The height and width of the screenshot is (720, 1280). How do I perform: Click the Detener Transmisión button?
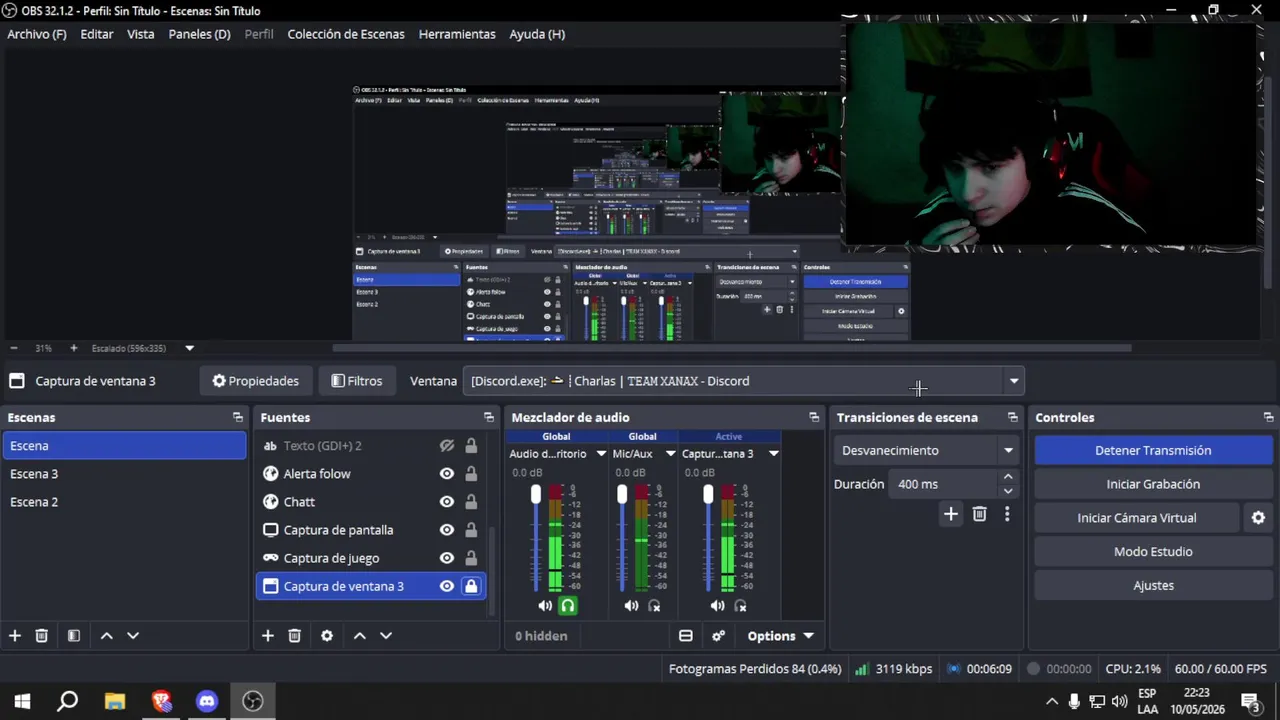1153,451
